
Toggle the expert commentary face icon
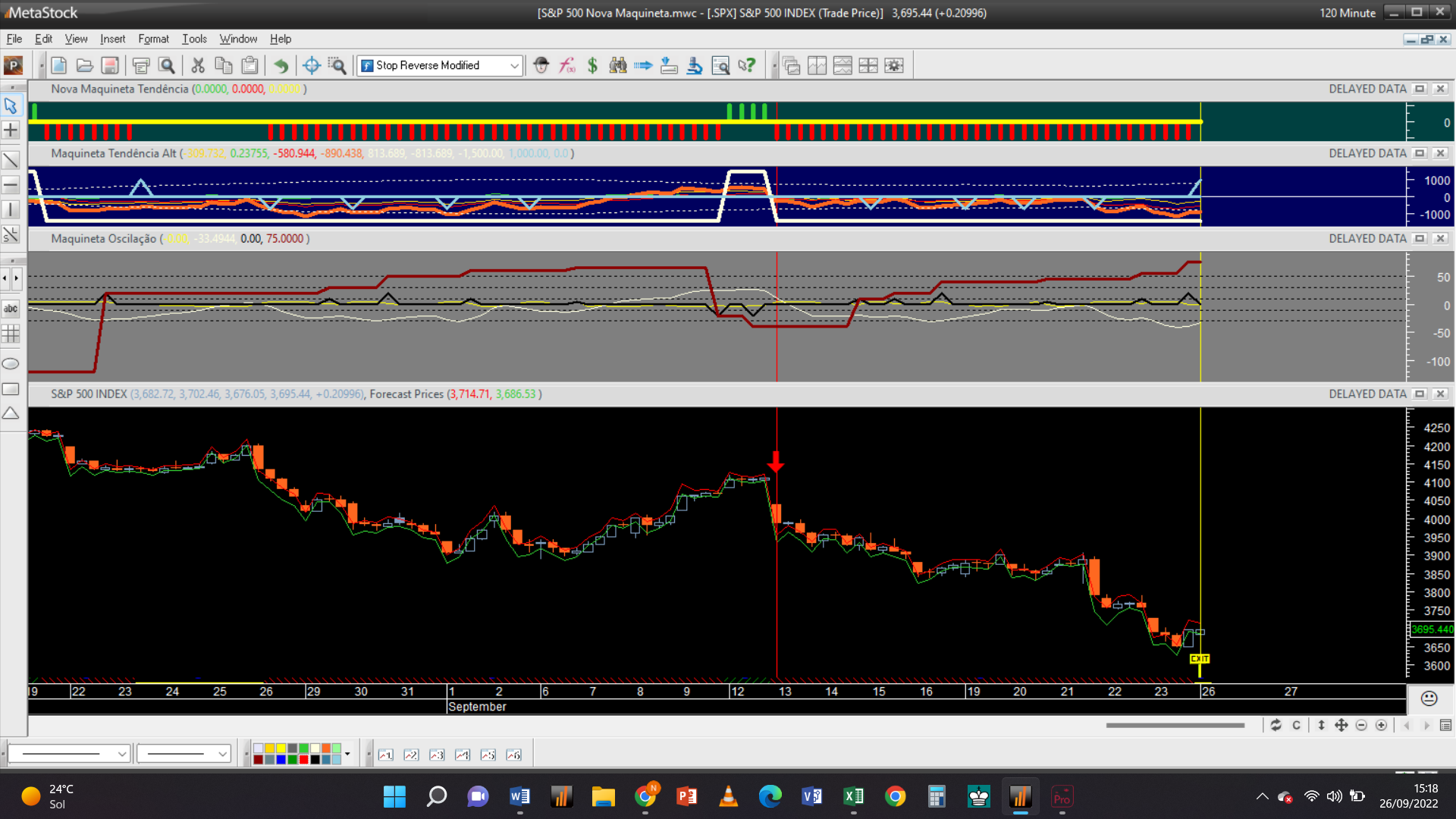click(x=1429, y=698)
